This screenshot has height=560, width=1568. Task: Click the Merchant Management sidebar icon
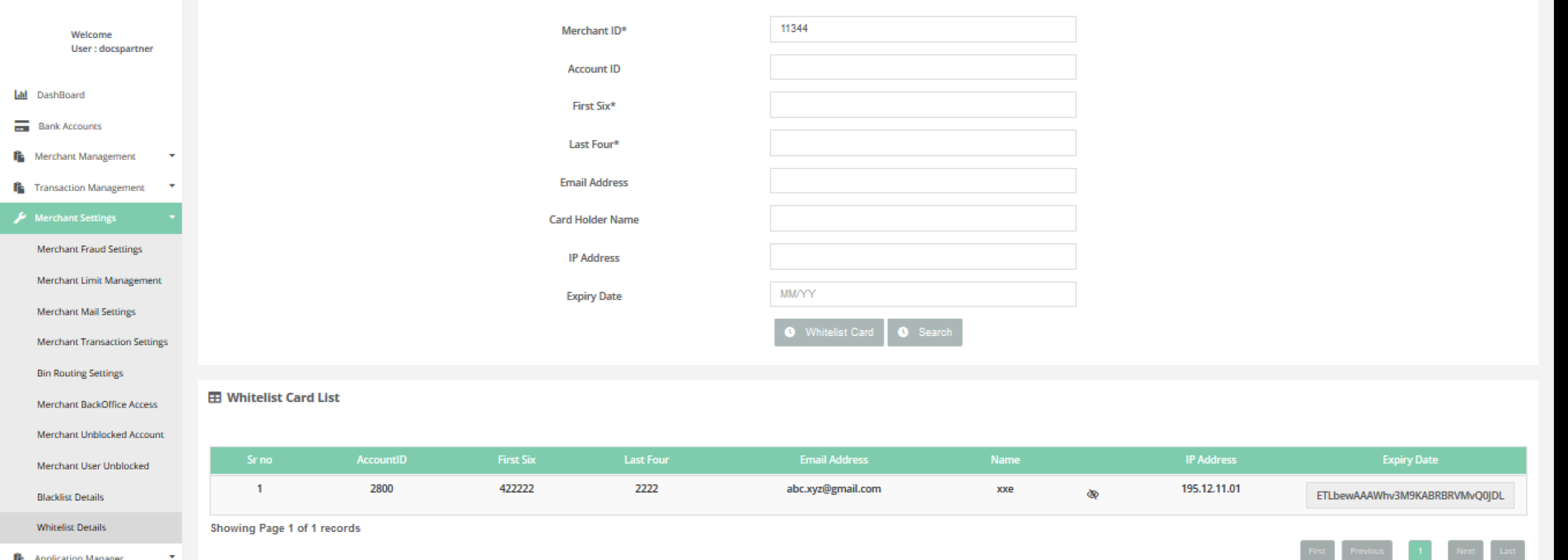[20, 156]
